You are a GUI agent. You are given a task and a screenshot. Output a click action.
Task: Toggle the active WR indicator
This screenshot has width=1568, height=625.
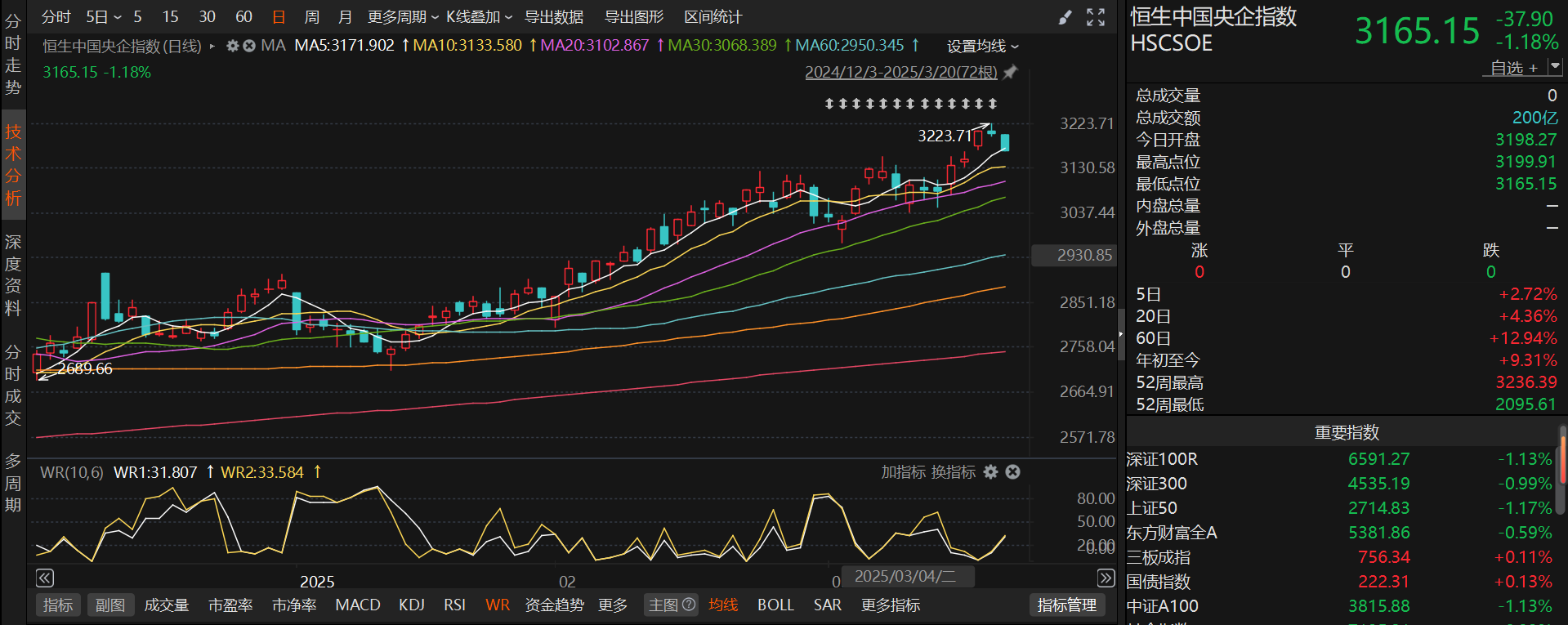pyautogui.click(x=498, y=605)
